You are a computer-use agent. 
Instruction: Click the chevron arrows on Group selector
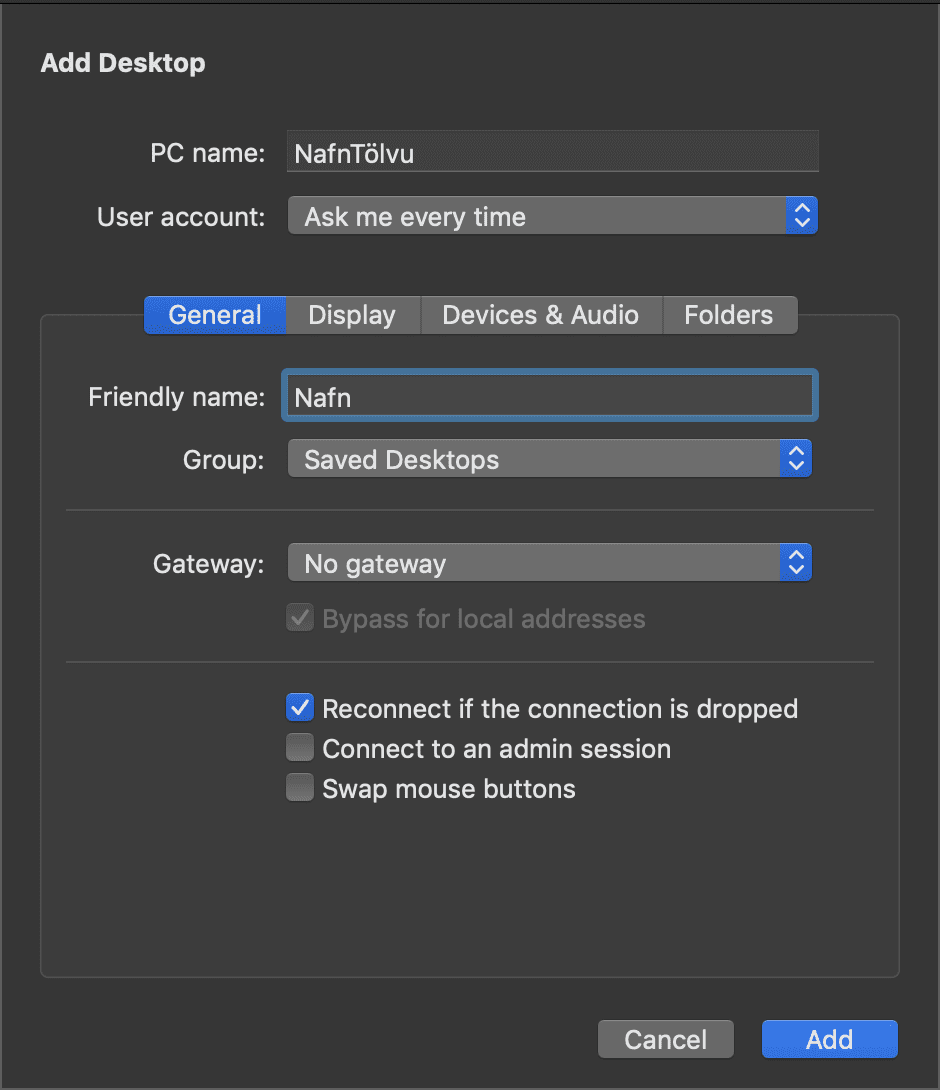795,459
